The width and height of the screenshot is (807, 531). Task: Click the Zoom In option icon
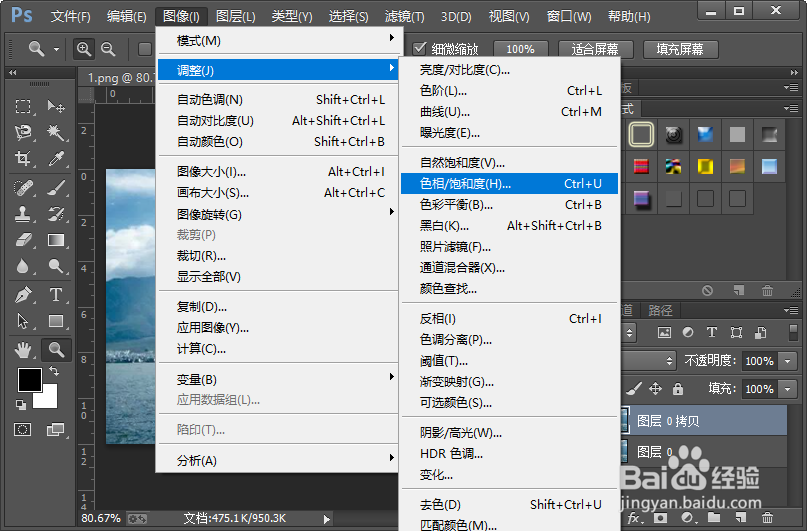84,49
